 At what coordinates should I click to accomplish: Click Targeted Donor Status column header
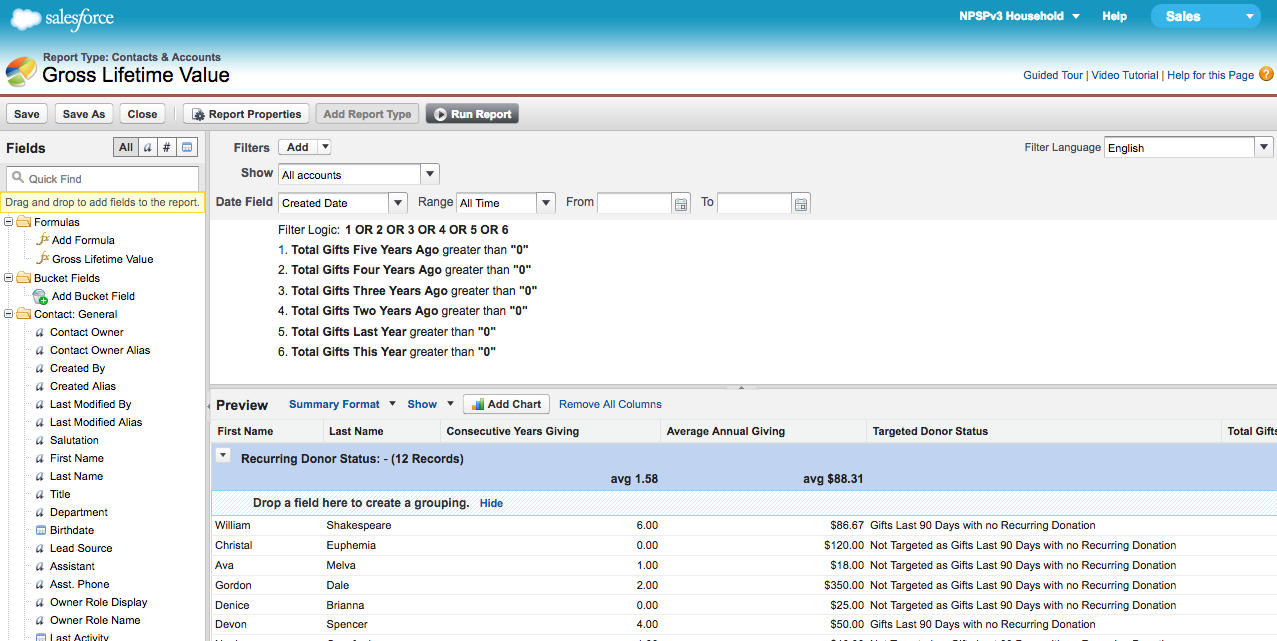click(1043, 431)
